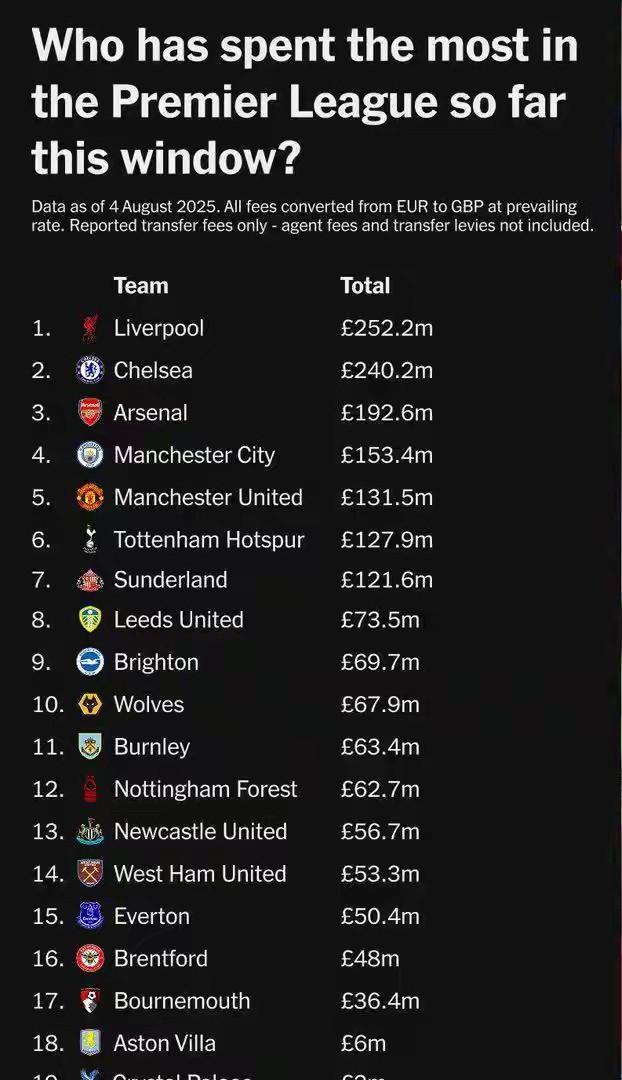Click the Chelsea club crest
The height and width of the screenshot is (1080, 622).
pos(90,371)
